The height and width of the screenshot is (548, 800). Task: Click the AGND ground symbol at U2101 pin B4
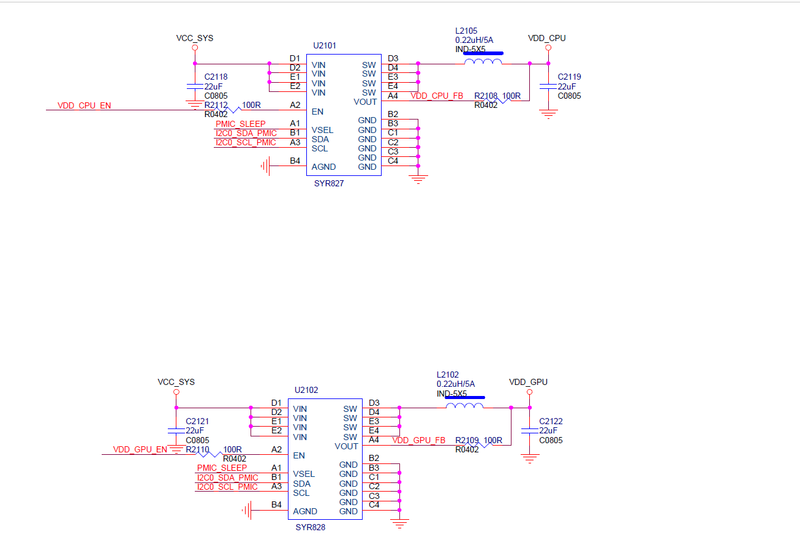coord(266,166)
